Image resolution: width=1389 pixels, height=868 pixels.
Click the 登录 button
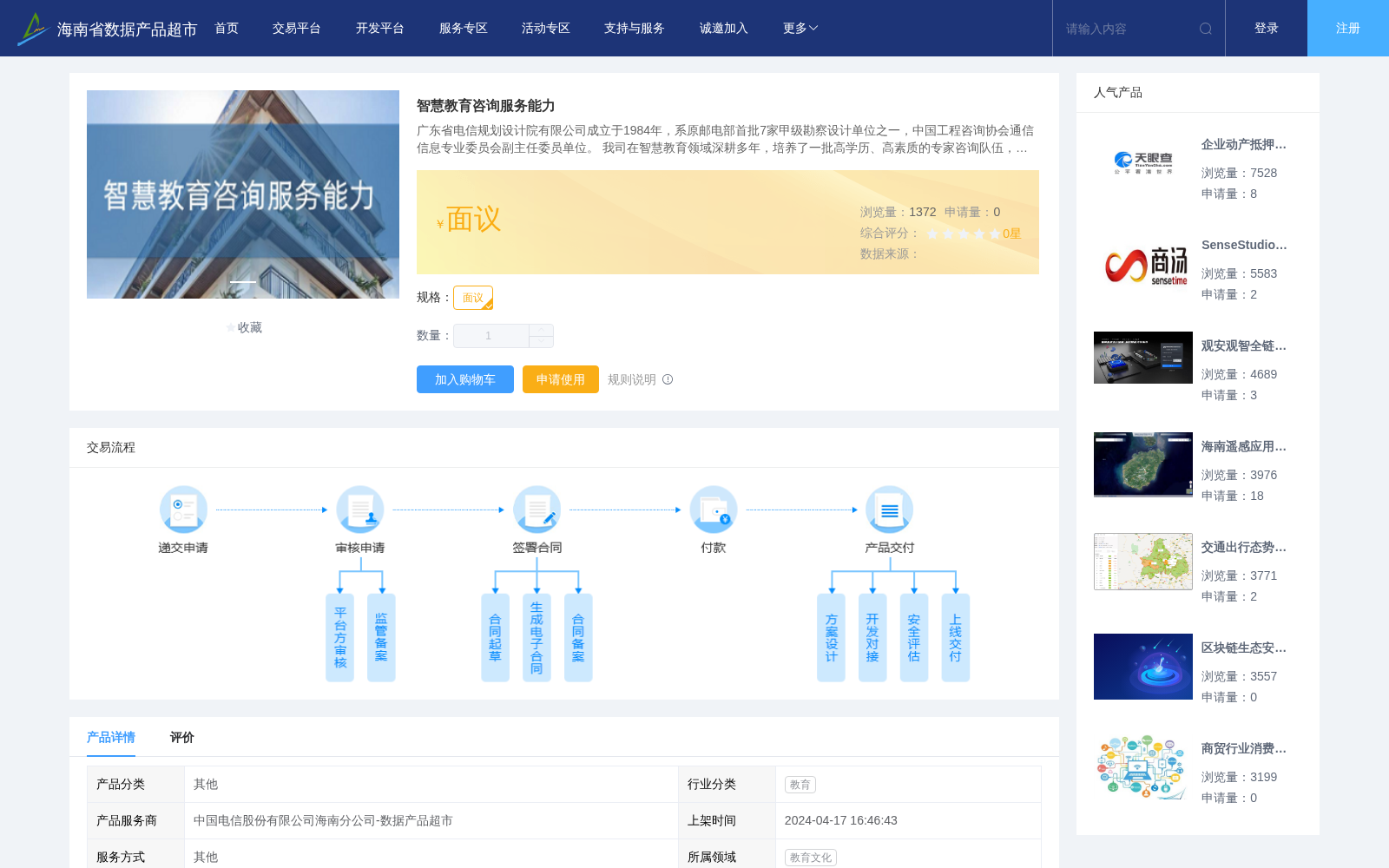(x=1267, y=29)
